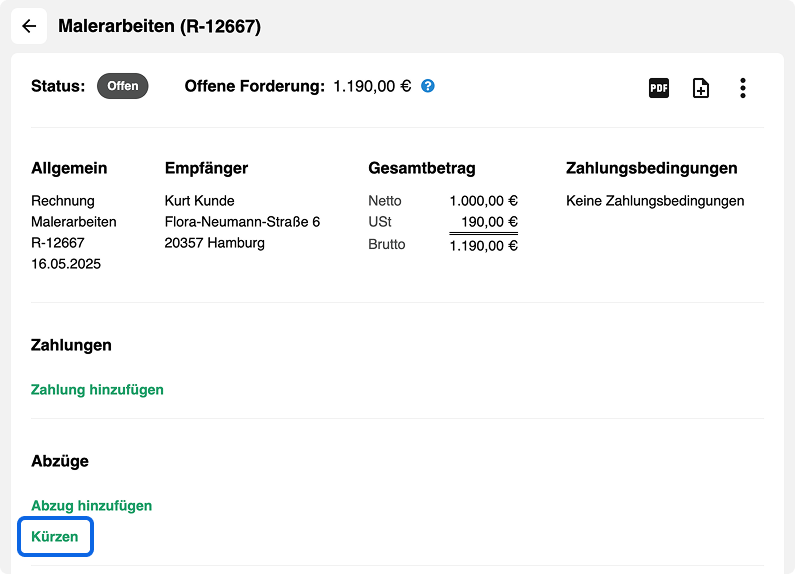Click the Kürzen link
795x574 pixels.
pyautogui.click(x=55, y=536)
